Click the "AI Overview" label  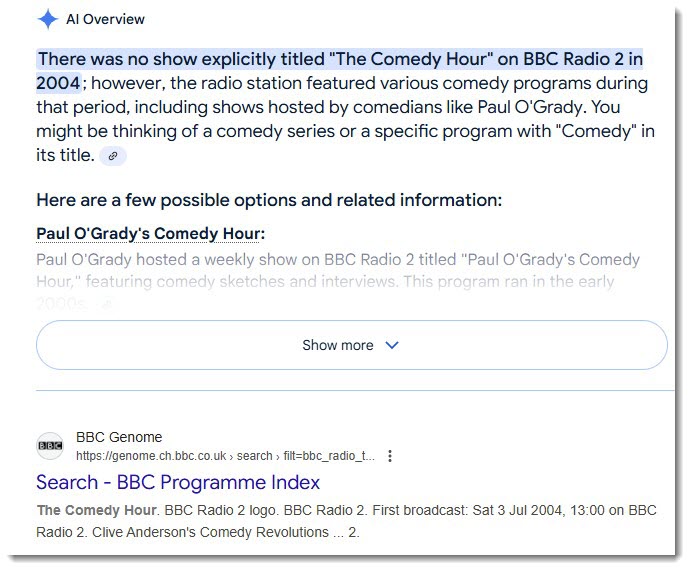click(x=105, y=19)
